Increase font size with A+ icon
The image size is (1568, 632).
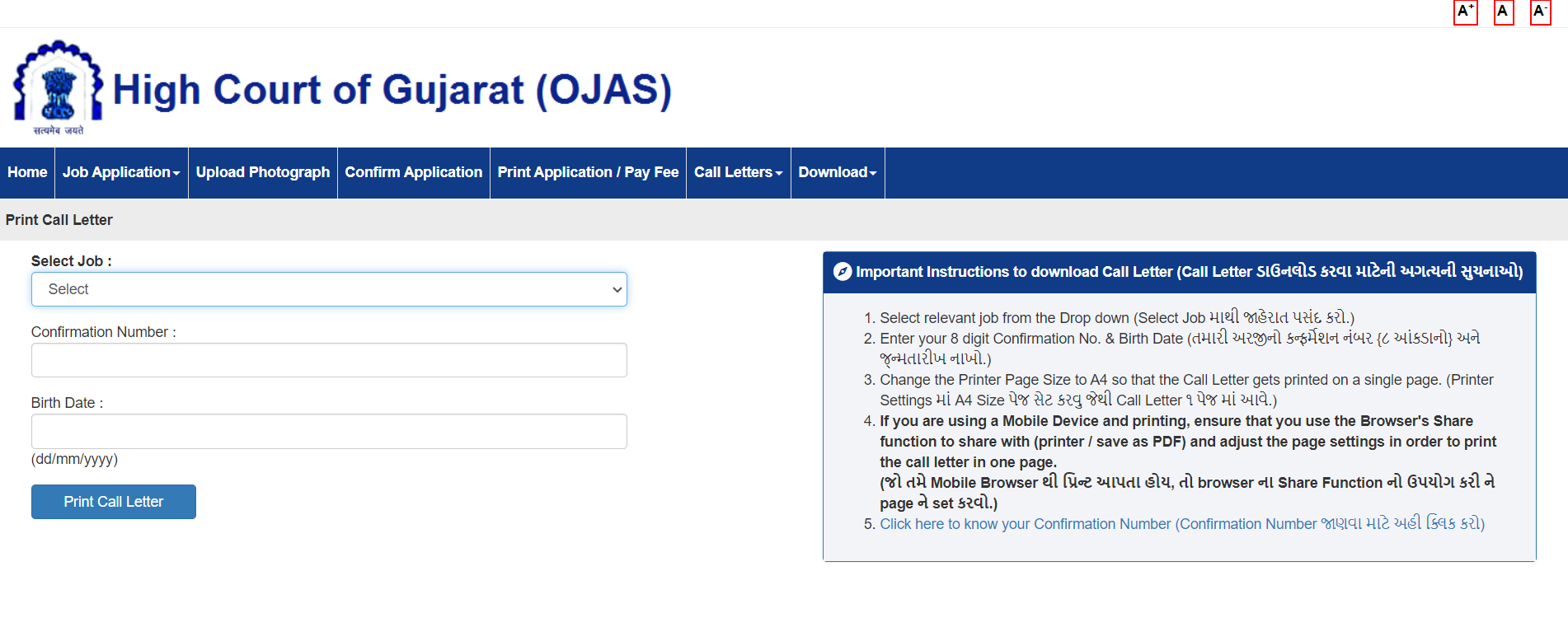pos(1465,12)
